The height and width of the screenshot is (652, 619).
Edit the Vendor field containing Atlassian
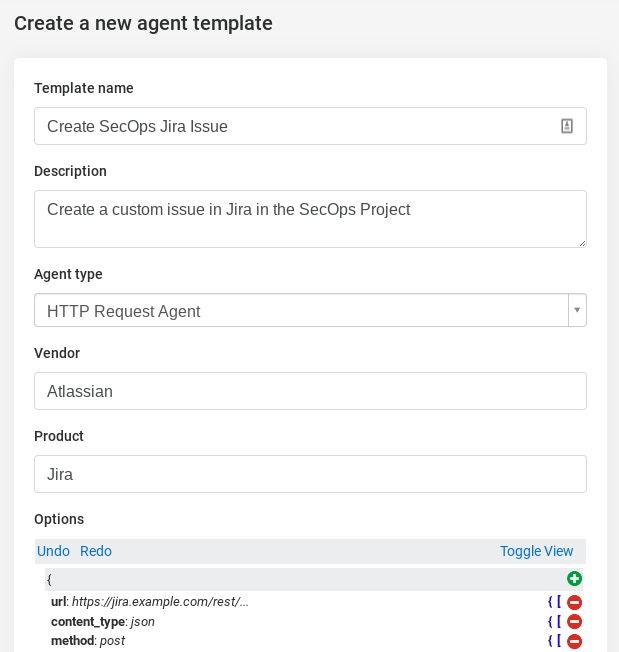point(310,391)
